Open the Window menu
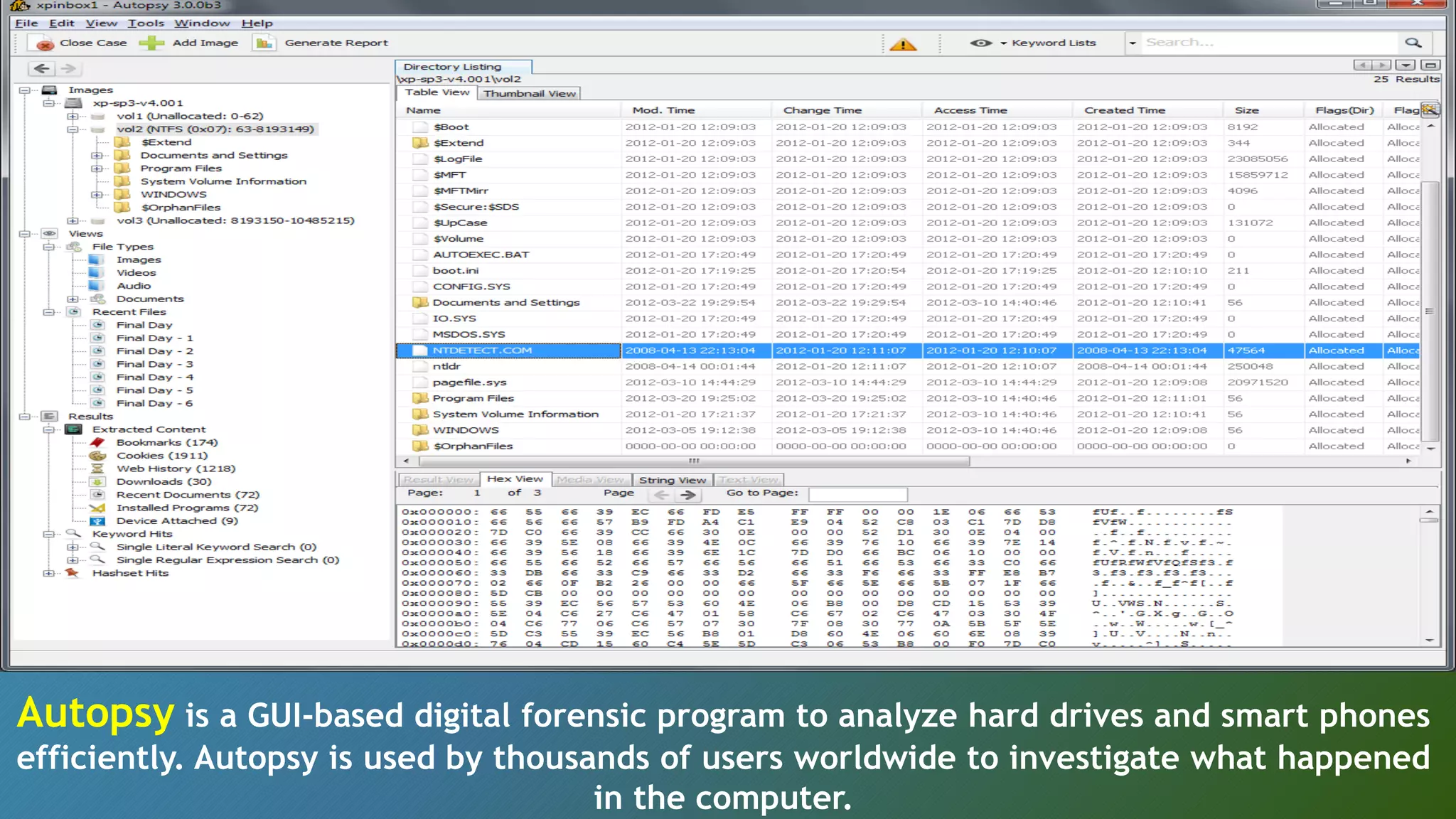Image resolution: width=1456 pixels, height=819 pixels. 202,23
